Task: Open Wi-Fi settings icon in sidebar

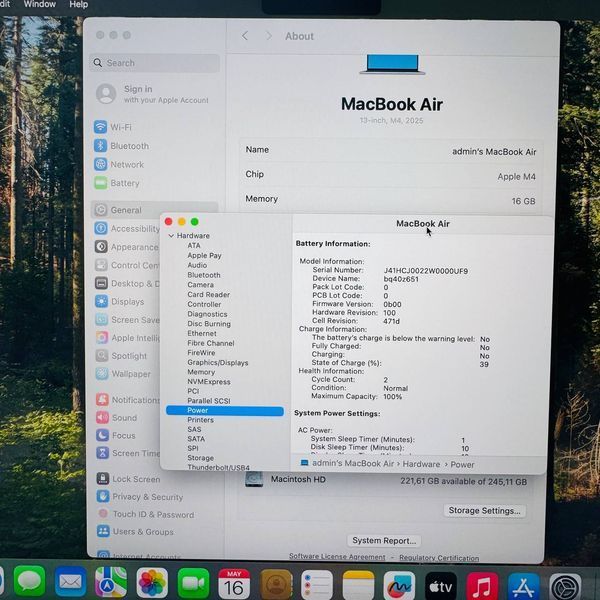Action: pyautogui.click(x=100, y=127)
